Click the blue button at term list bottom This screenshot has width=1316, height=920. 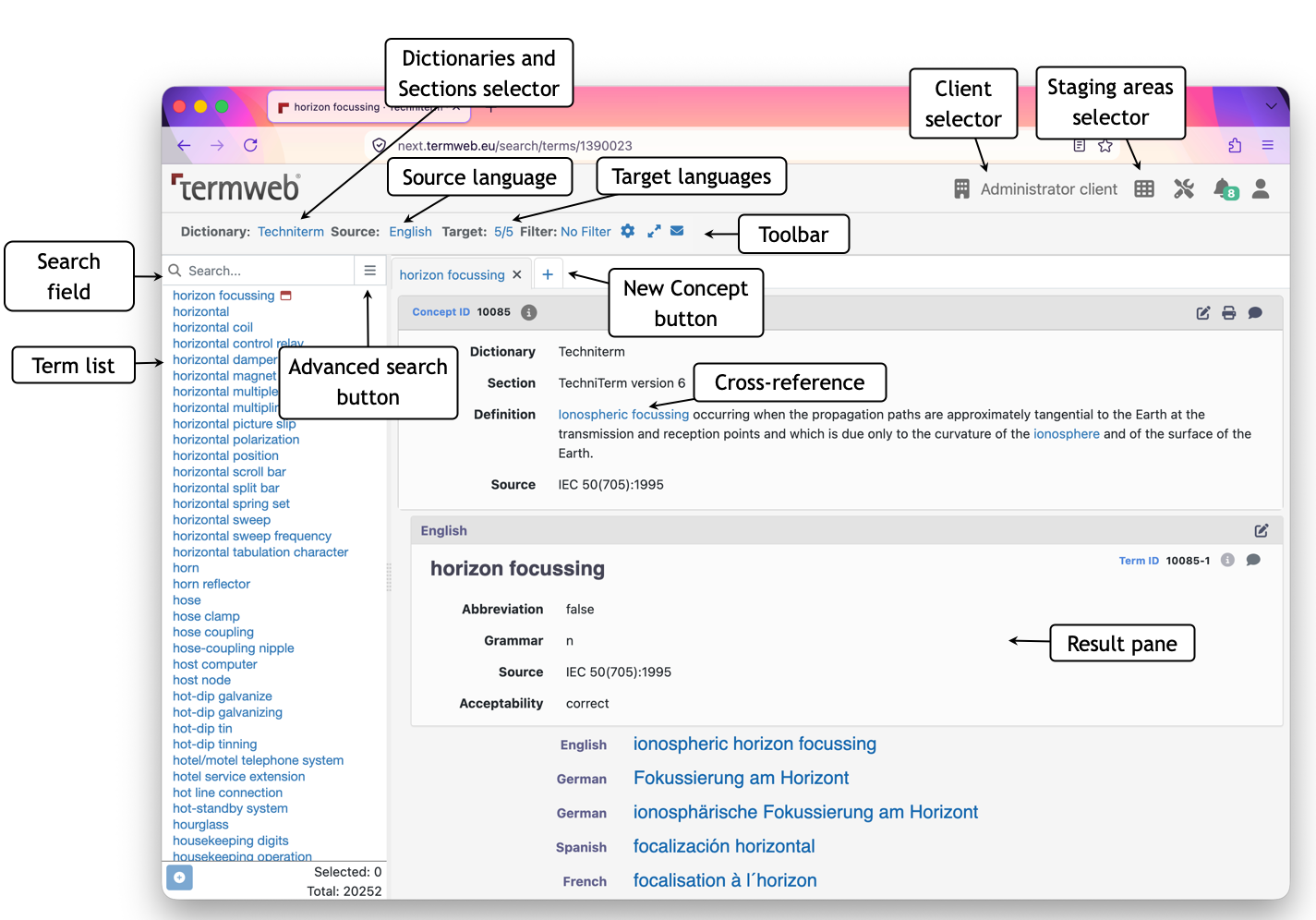click(179, 878)
